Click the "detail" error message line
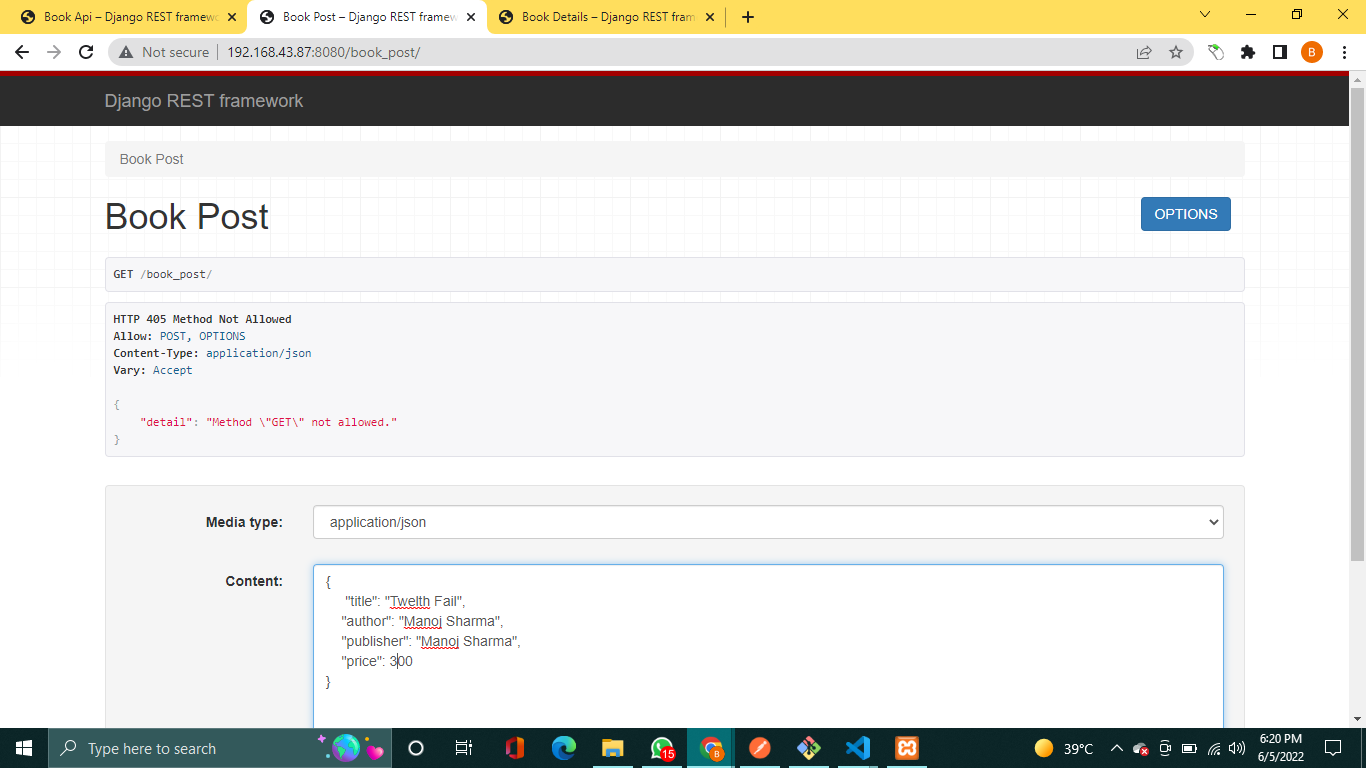The height and width of the screenshot is (768, 1366). pyautogui.click(x=268, y=422)
